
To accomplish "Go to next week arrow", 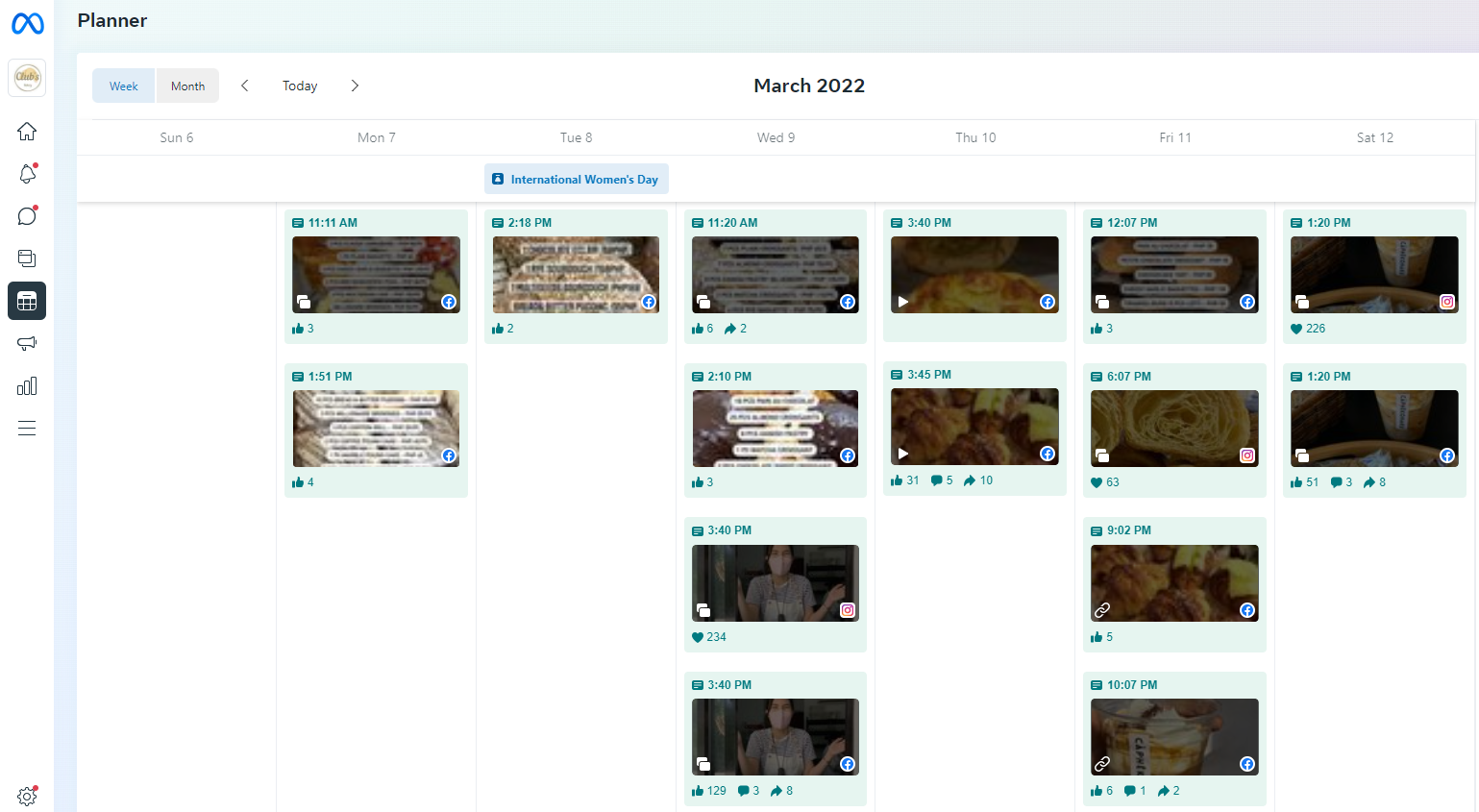I will coord(355,86).
